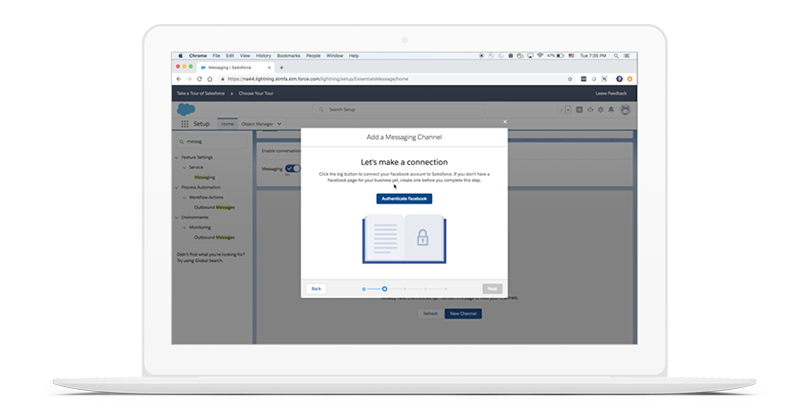Click the Refresh button behind dialog

click(x=430, y=313)
